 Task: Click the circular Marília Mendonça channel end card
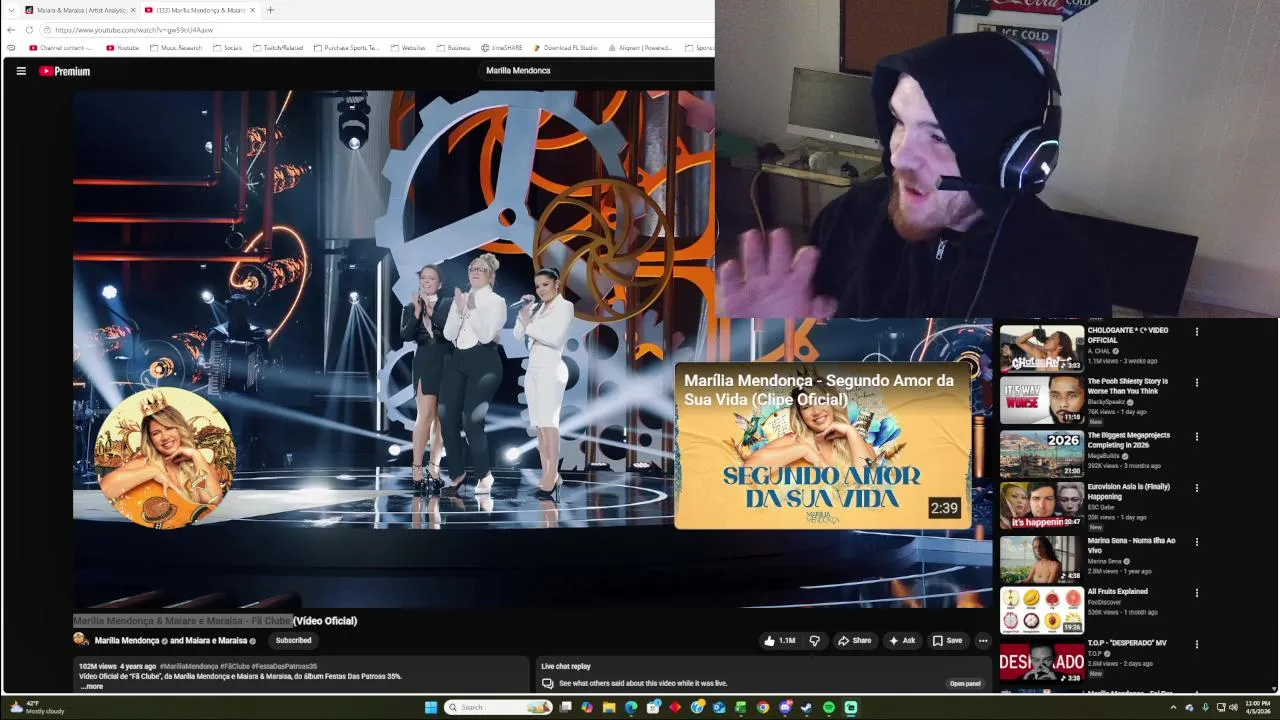164,457
